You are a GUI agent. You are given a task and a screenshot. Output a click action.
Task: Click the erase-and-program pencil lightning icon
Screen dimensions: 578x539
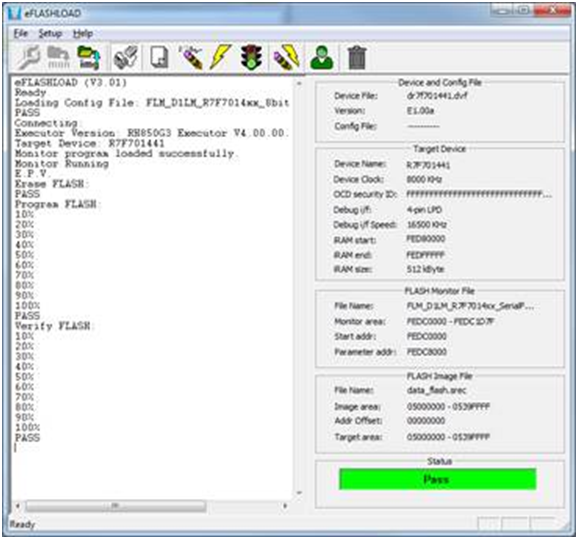[286, 57]
